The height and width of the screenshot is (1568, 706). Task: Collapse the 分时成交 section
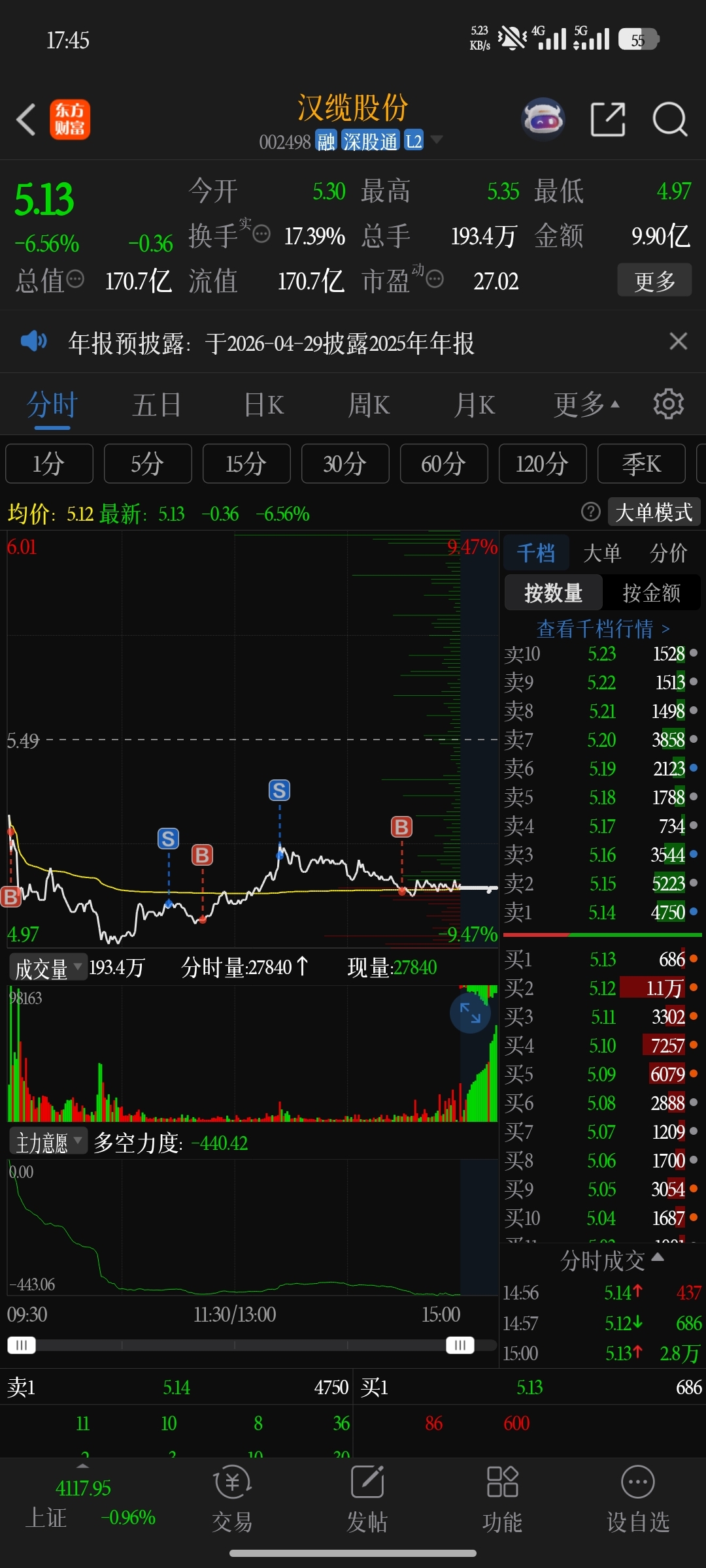[x=612, y=1260]
